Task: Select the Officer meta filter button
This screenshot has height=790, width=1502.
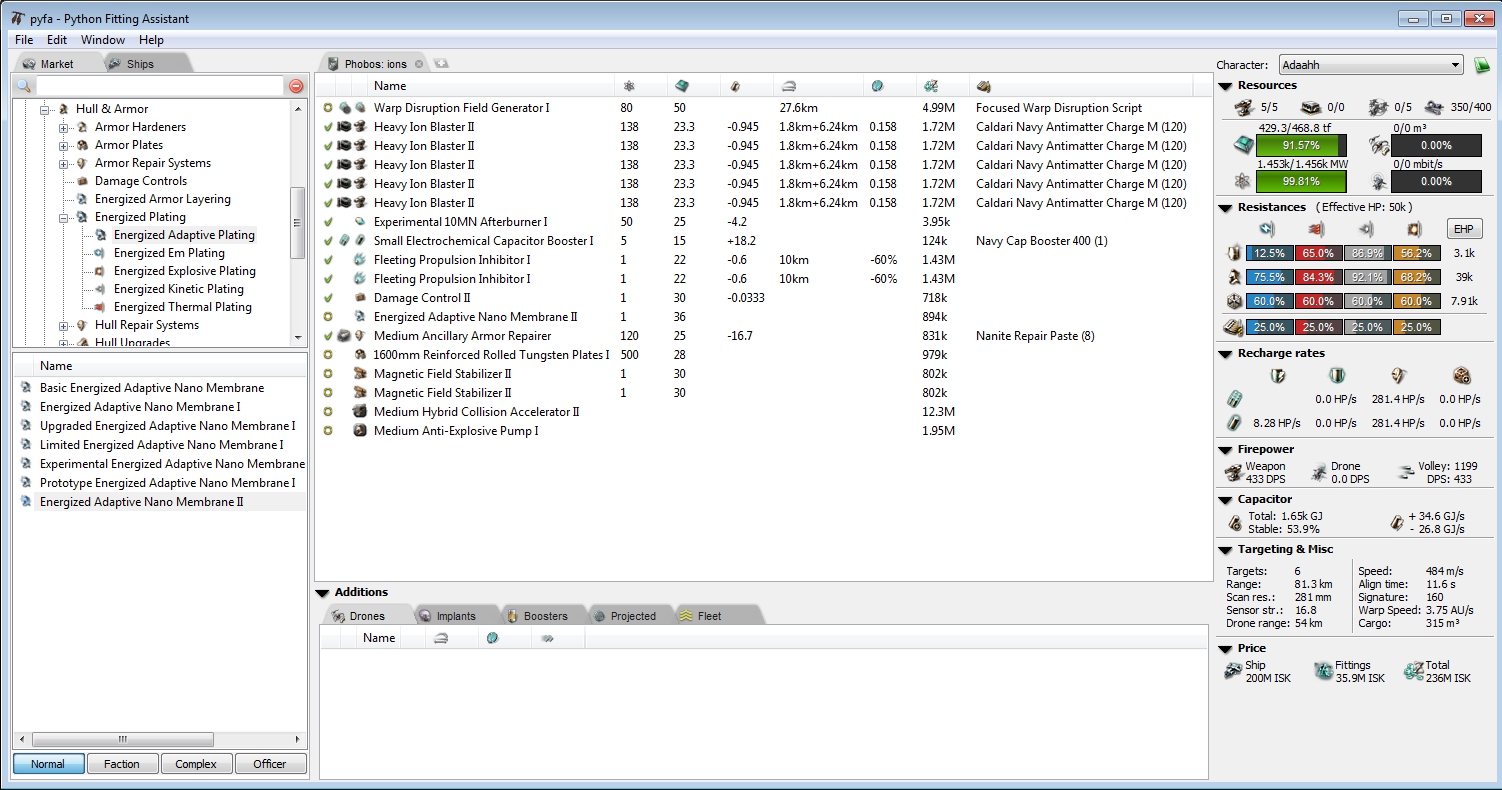Action: 270,764
